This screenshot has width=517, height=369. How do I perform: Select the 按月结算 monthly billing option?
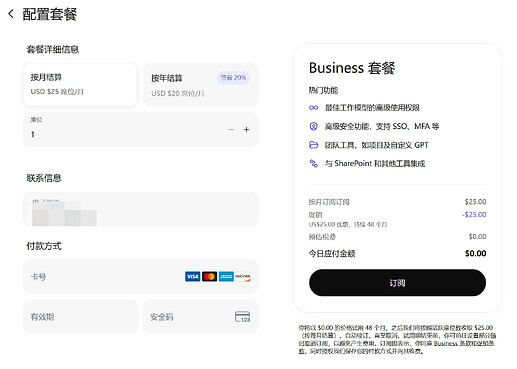click(x=80, y=85)
